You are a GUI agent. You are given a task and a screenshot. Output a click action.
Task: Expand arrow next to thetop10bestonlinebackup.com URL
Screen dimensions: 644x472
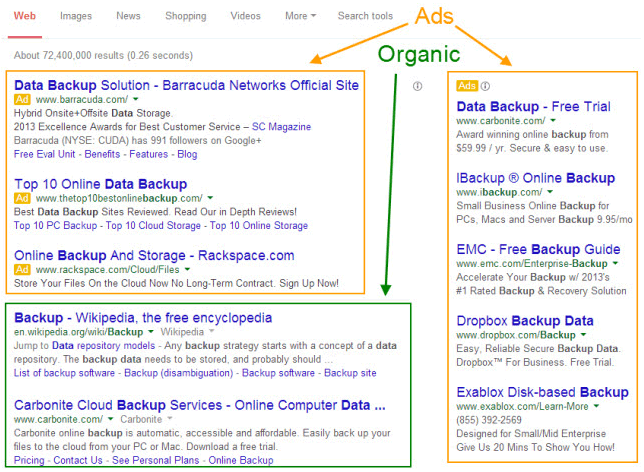point(210,198)
